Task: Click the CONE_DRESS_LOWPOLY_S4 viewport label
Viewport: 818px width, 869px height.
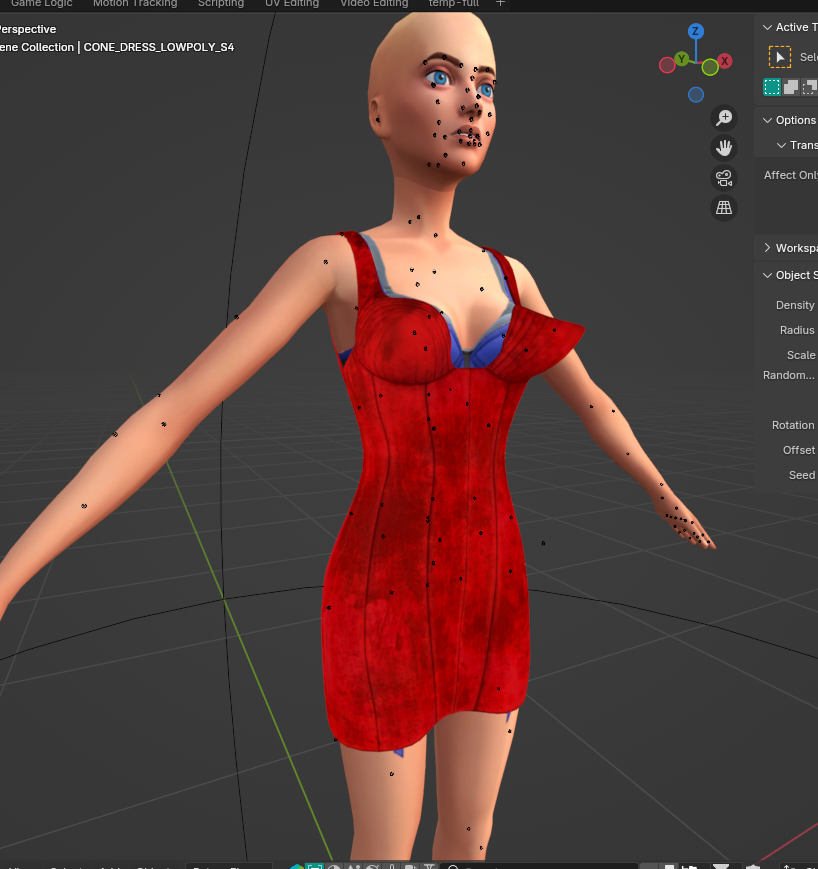Action: tap(159, 47)
